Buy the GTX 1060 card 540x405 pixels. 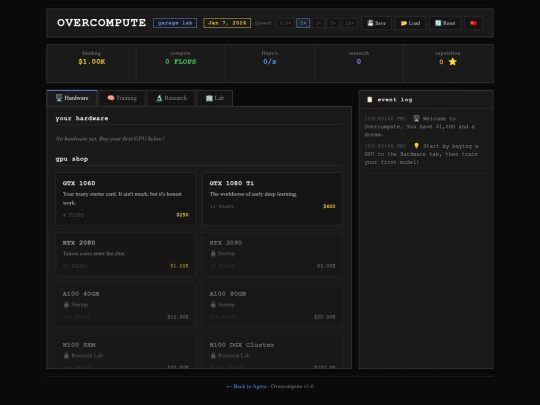125,199
